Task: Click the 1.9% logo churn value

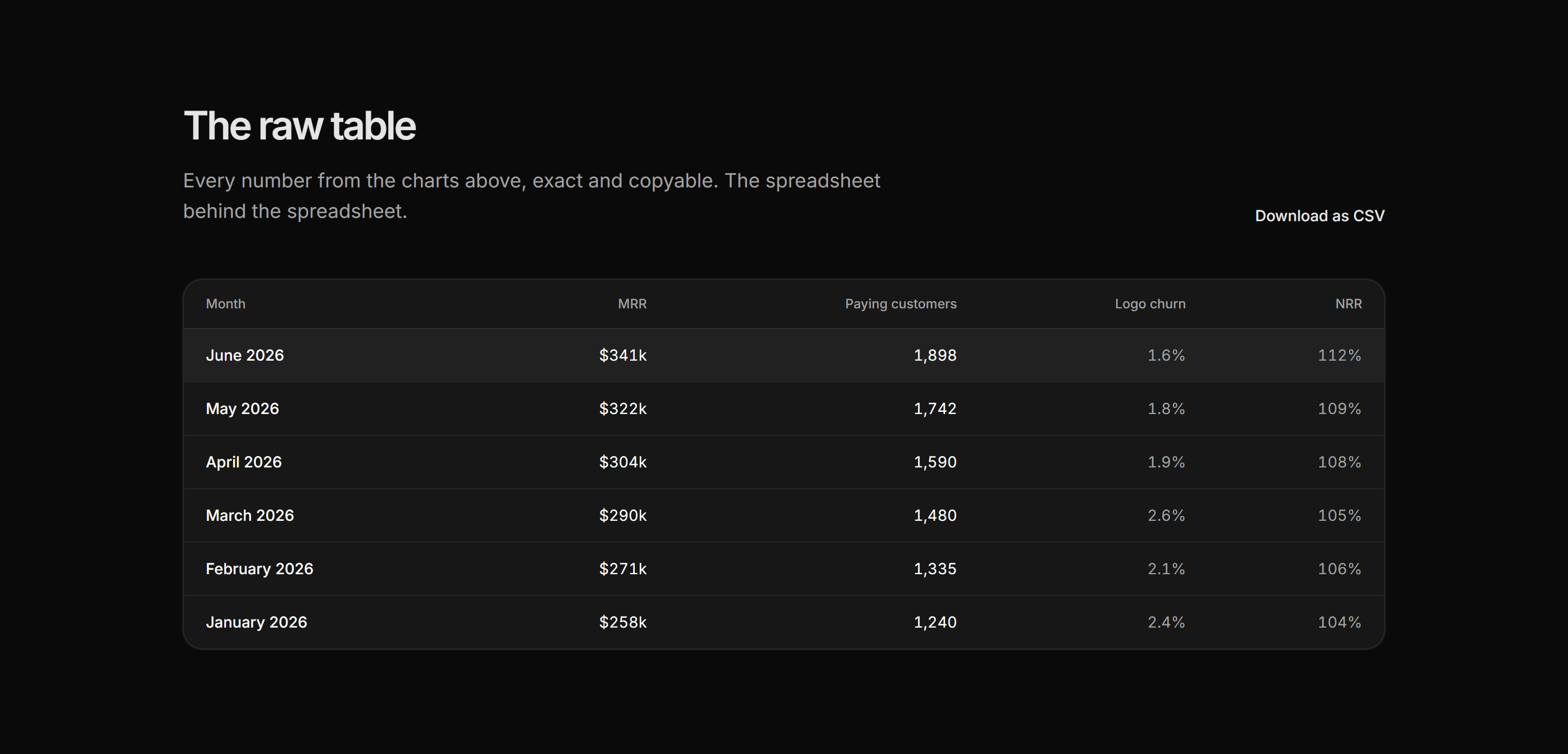Action: pyautogui.click(x=1166, y=461)
